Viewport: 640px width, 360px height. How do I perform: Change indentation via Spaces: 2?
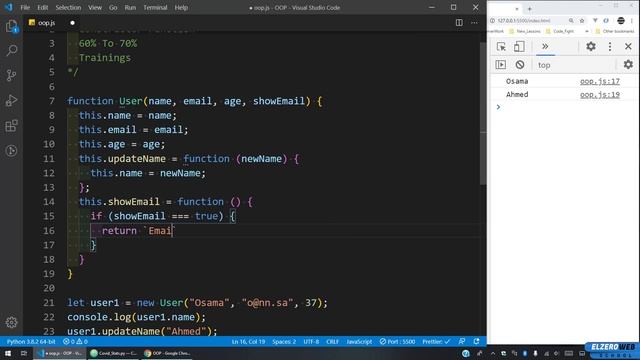[x=284, y=342]
